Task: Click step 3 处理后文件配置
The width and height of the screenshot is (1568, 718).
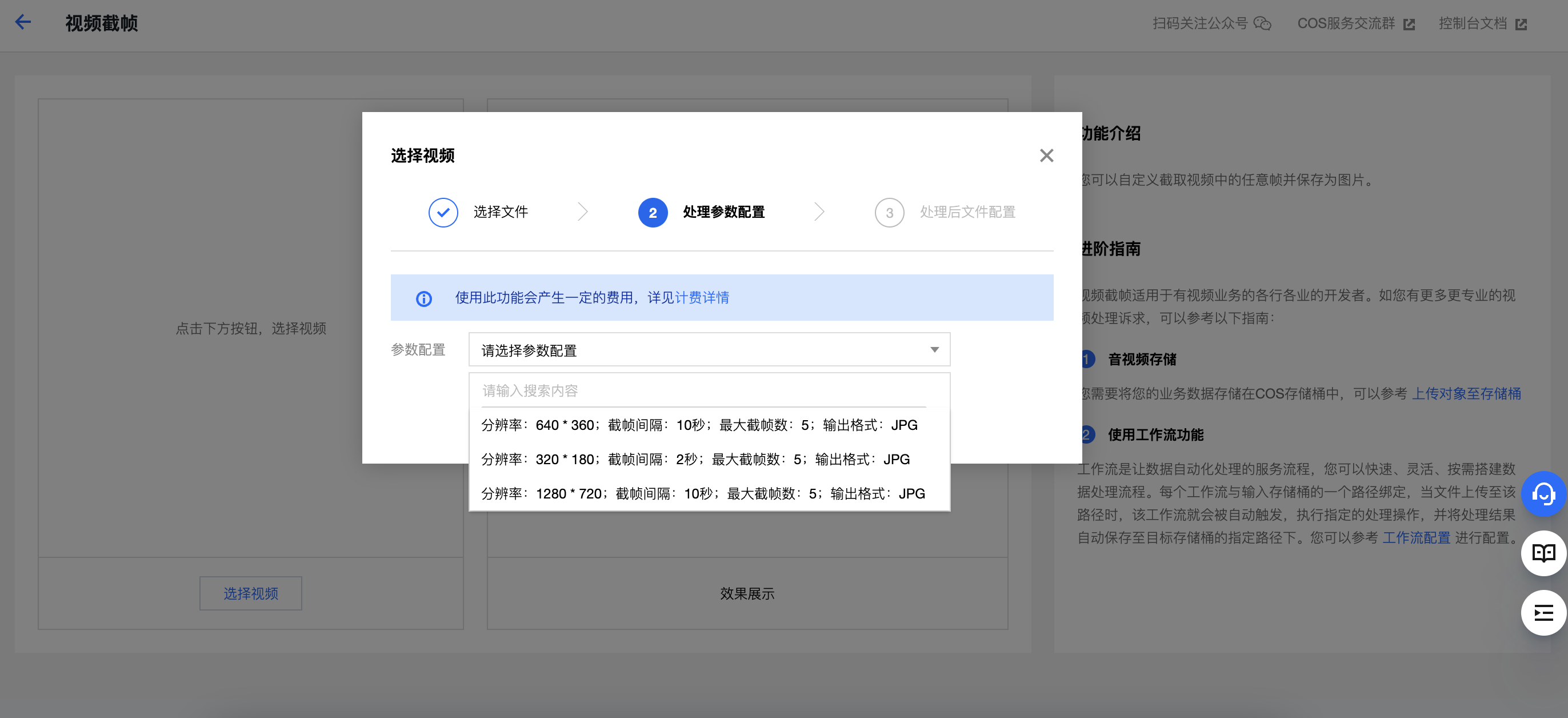Action: (889, 213)
